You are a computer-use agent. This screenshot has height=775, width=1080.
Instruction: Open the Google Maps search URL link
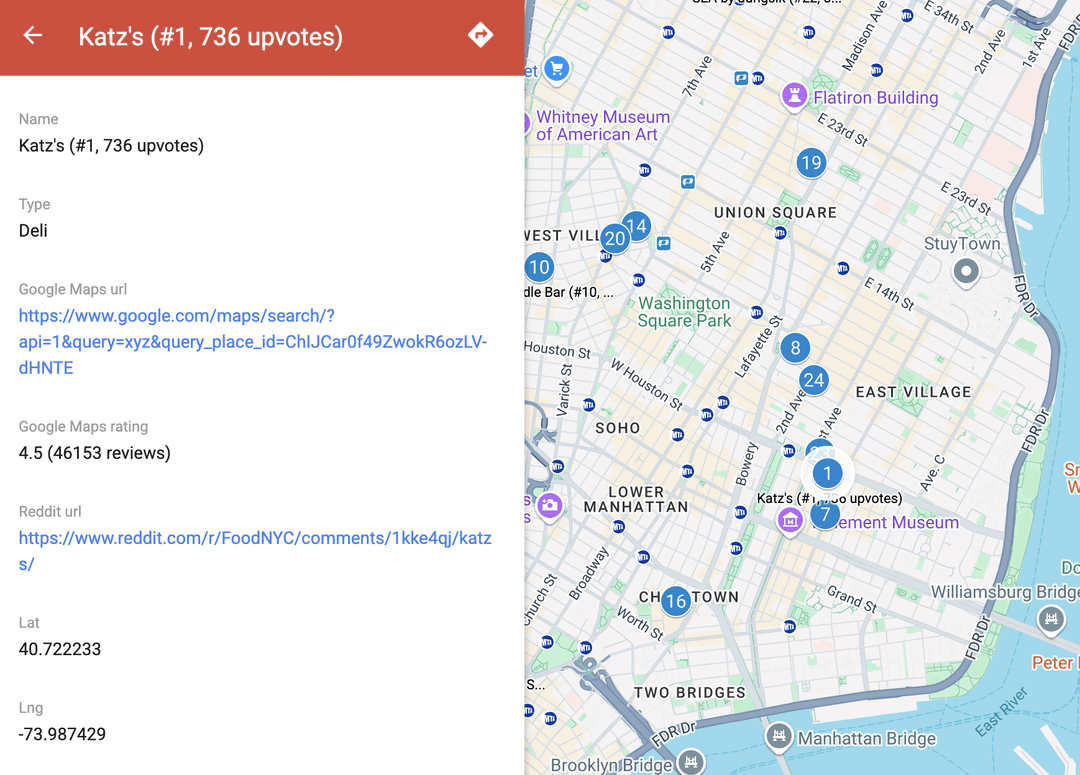click(253, 342)
